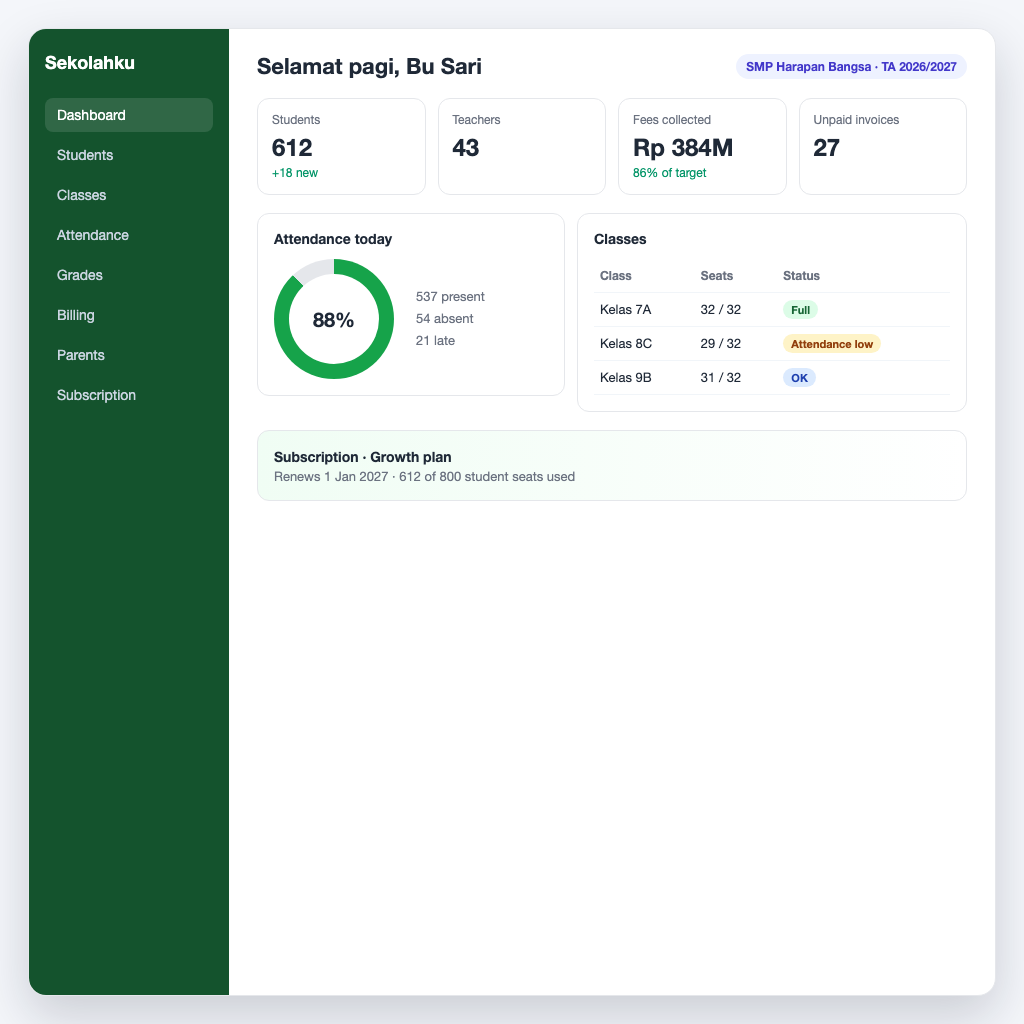Click the '31 / 32' seats value
The width and height of the screenshot is (1024, 1024).
click(x=720, y=377)
